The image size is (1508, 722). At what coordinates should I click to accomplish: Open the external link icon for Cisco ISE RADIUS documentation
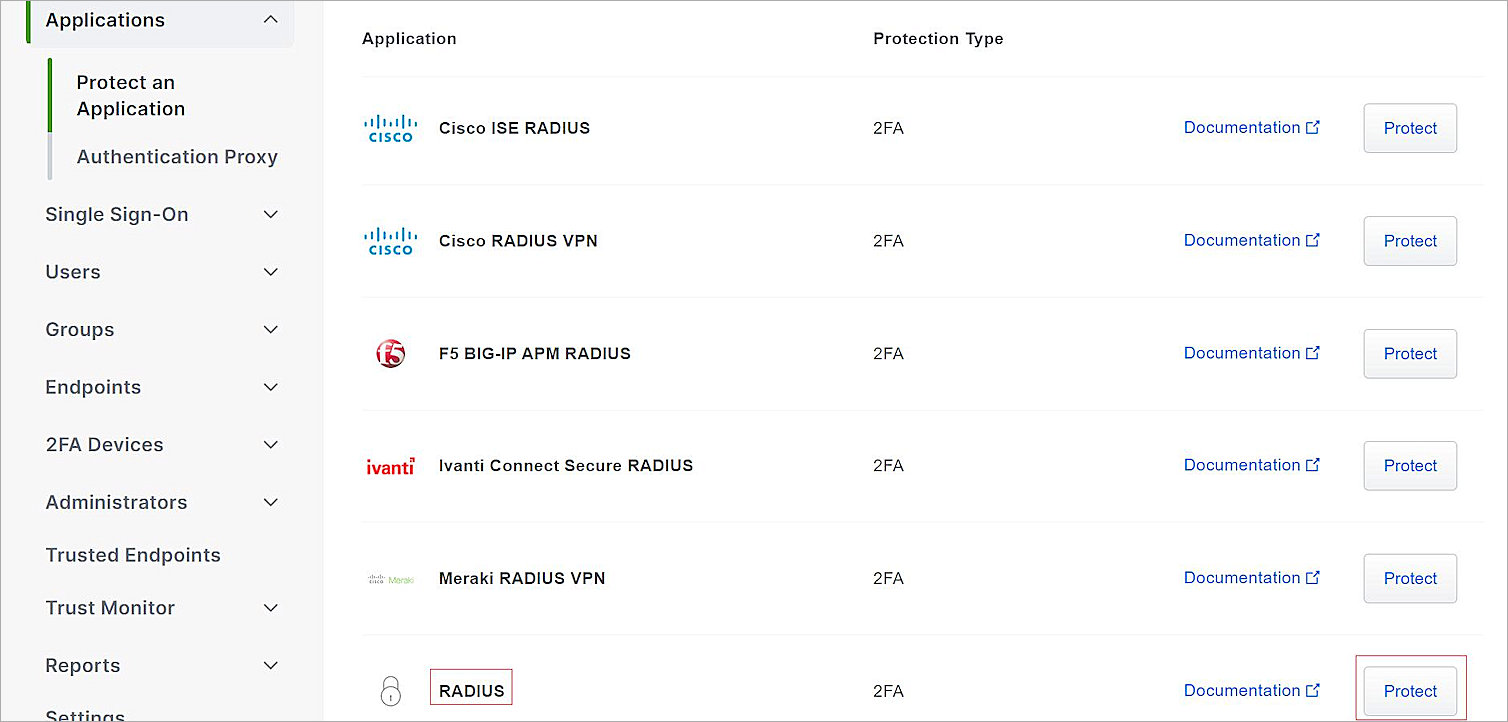click(1312, 126)
